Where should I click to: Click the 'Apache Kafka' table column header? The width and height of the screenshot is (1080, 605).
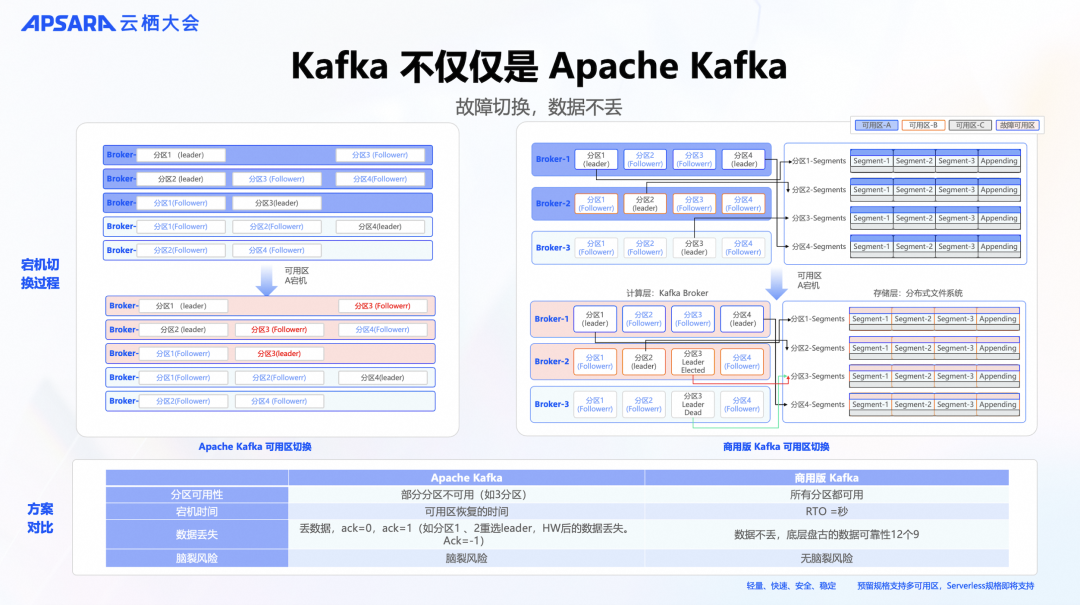[x=466, y=478]
